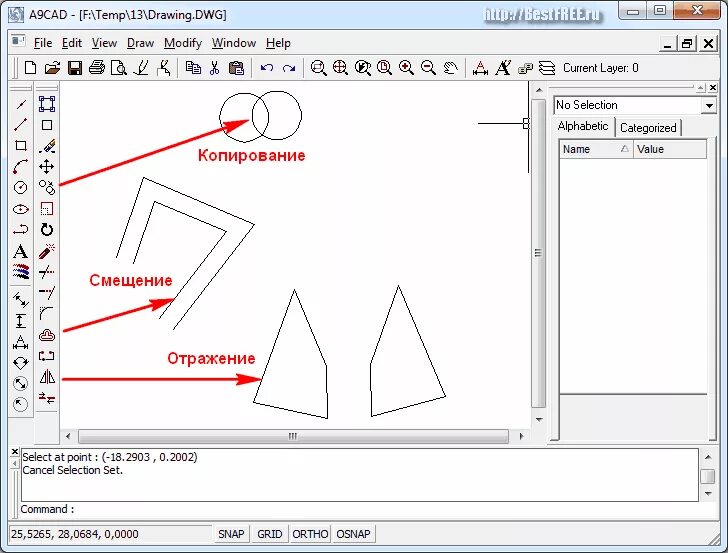This screenshot has width=728, height=553.
Task: Select the vertical dimension tool
Action: coord(20,321)
